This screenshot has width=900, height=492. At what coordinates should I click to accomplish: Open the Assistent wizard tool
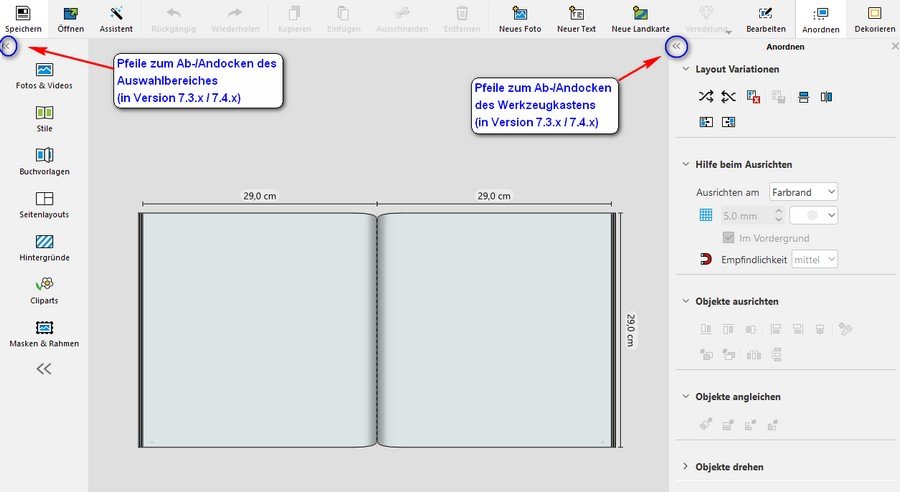tap(116, 14)
